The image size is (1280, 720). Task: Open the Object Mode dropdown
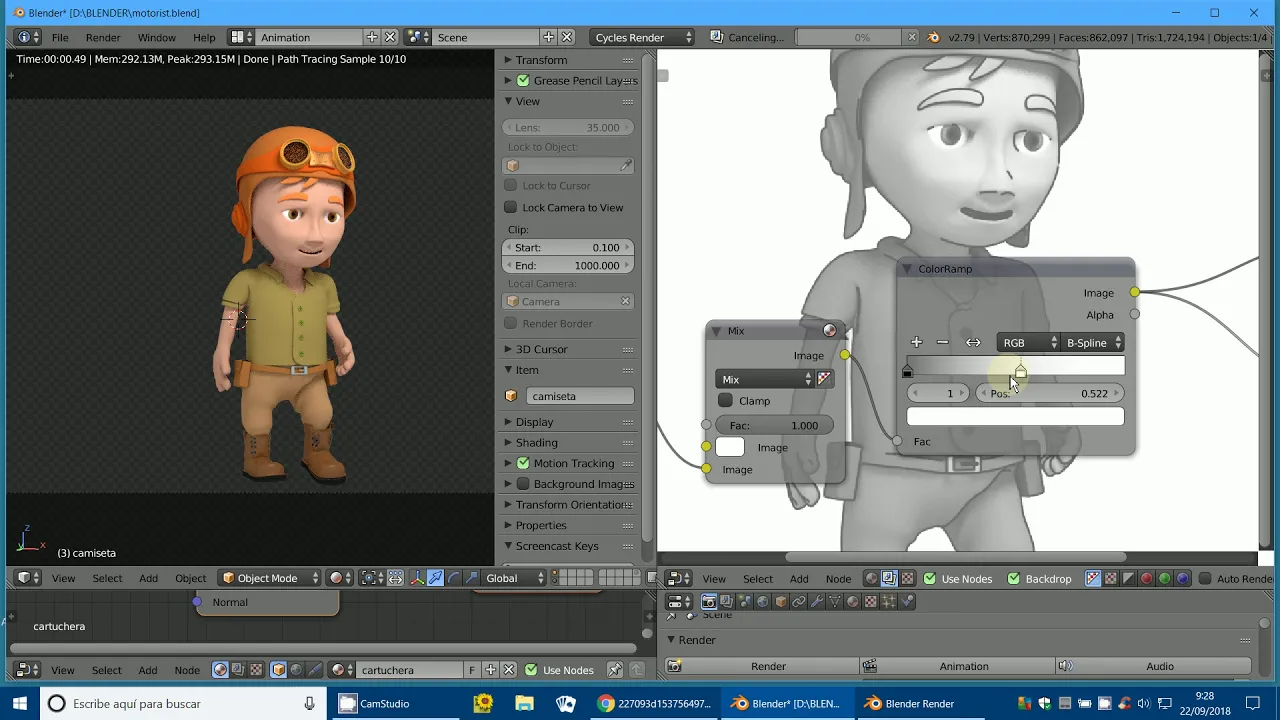coord(270,578)
